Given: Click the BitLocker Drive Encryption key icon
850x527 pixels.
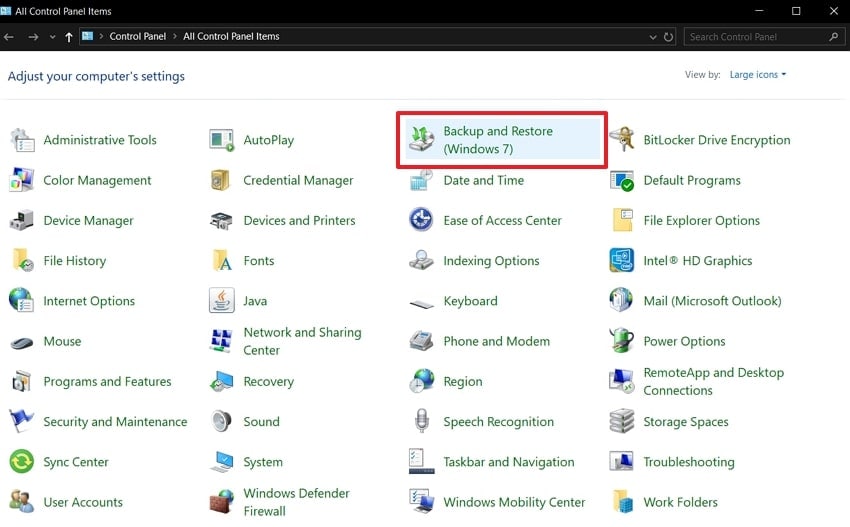Looking at the screenshot, I should (x=622, y=140).
